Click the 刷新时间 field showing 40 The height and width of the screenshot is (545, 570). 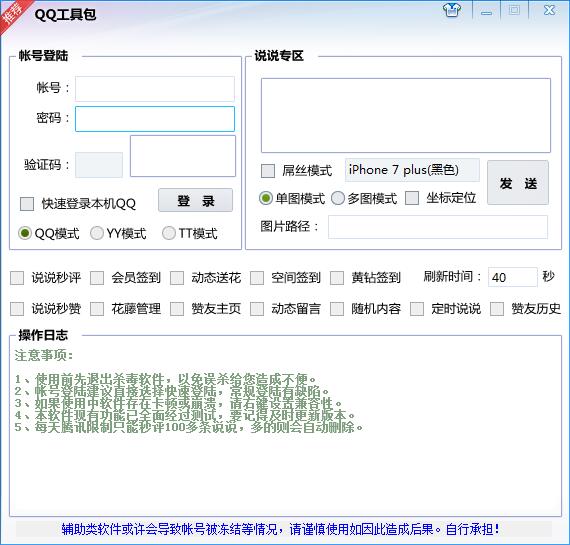point(512,277)
